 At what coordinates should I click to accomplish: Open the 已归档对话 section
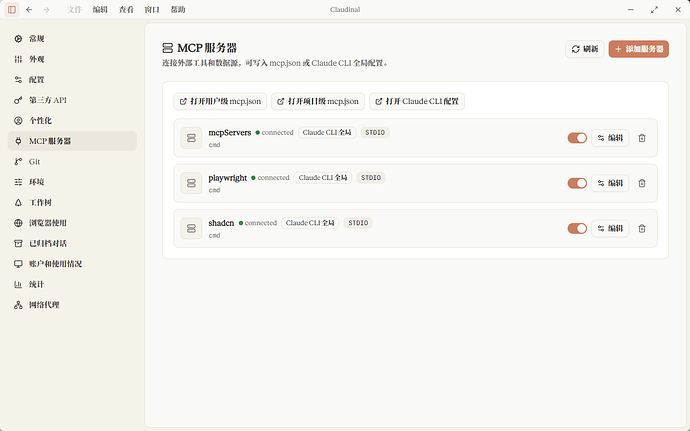click(x=72, y=243)
